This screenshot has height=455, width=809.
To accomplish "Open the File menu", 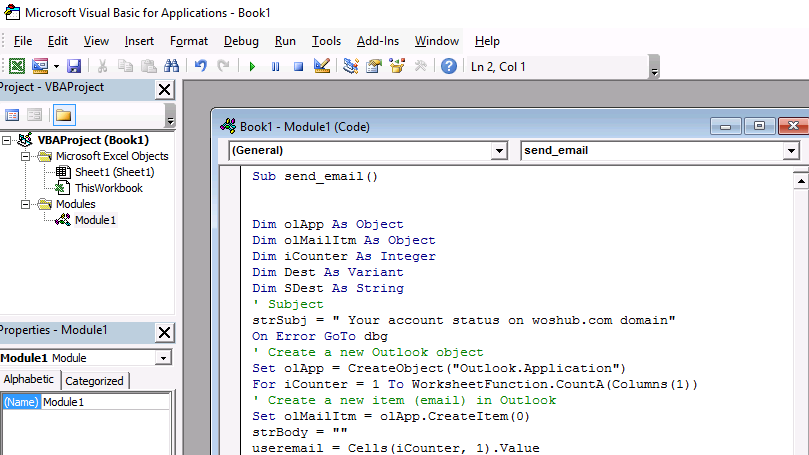I will 23,41.
